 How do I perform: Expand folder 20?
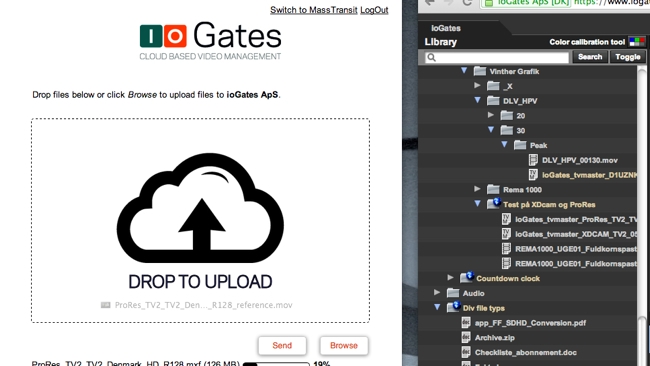click(x=491, y=115)
